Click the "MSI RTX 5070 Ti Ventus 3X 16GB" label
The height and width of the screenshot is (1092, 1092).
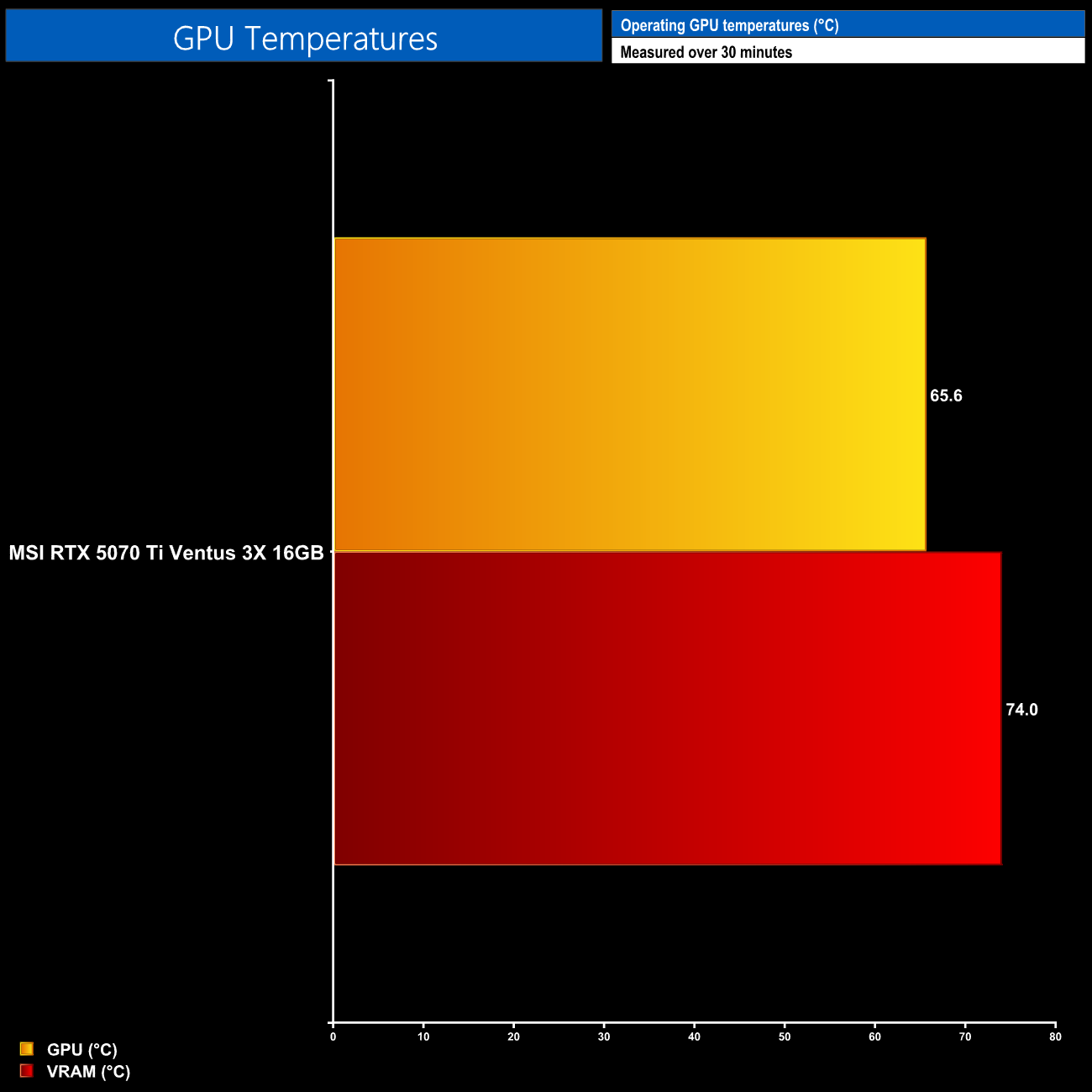[x=166, y=553]
